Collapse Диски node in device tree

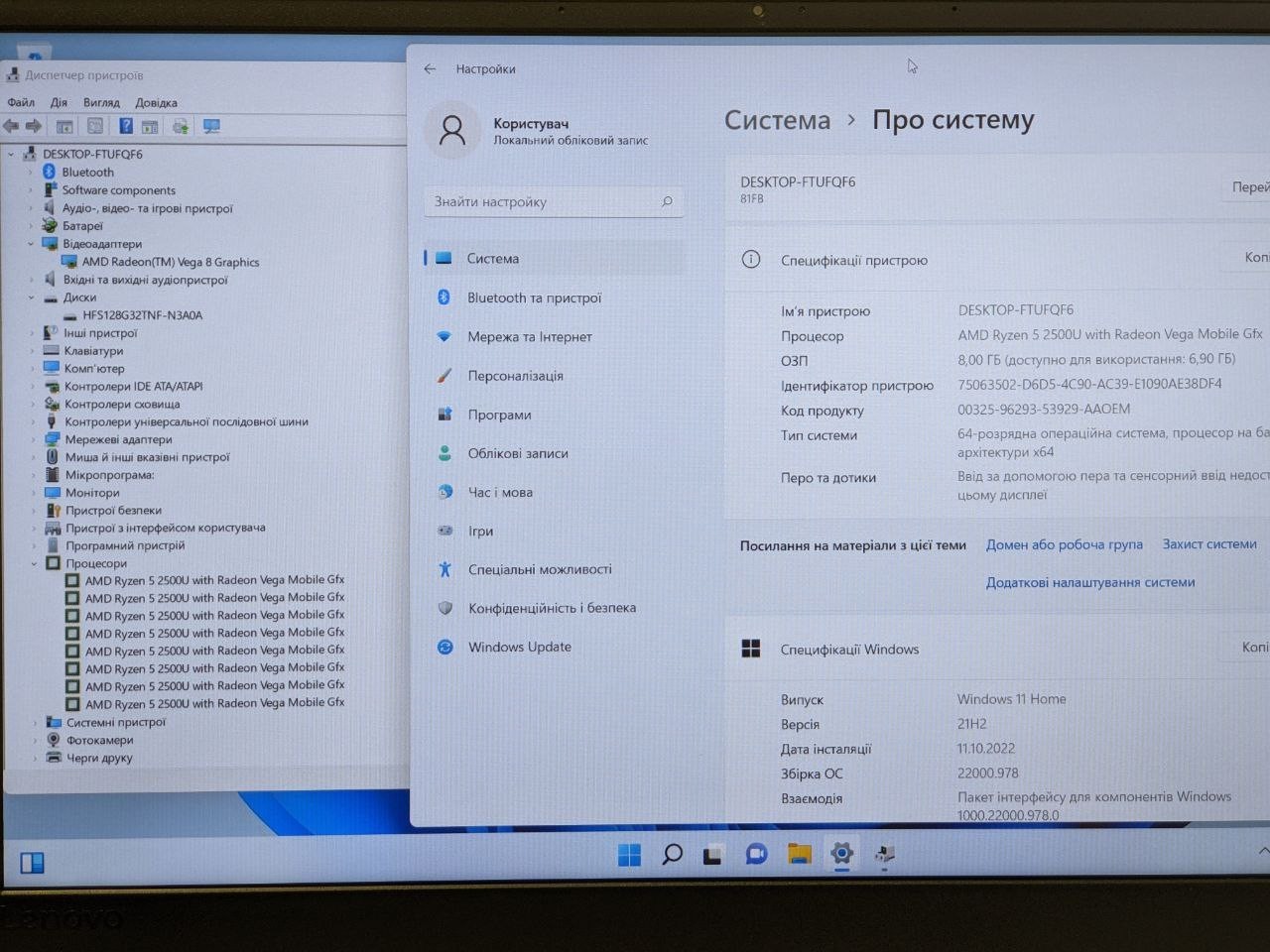31,297
